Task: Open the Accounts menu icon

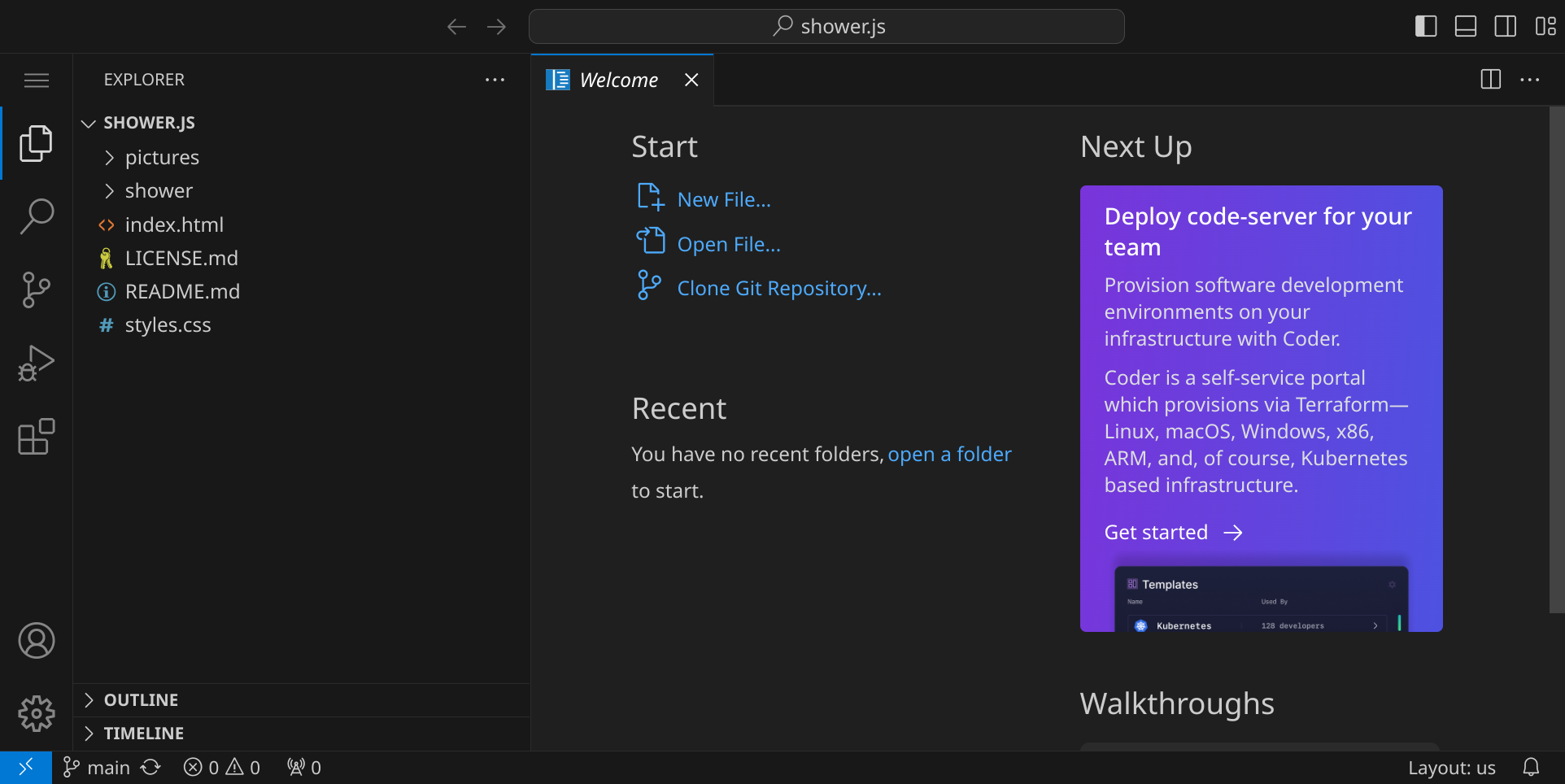Action: point(37,641)
